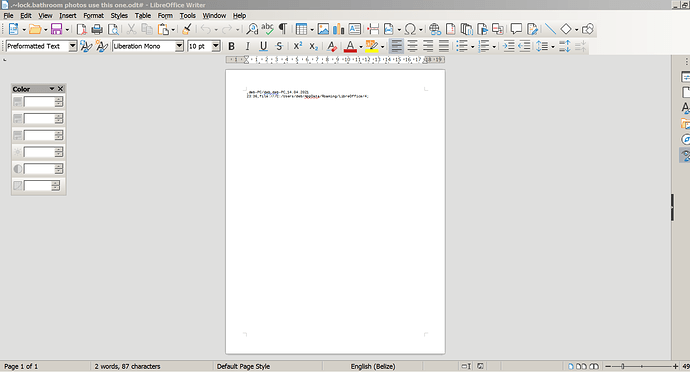Screen dimensions: 690x372
Task: Insert an image using the toolbar icon
Action: pos(323,29)
